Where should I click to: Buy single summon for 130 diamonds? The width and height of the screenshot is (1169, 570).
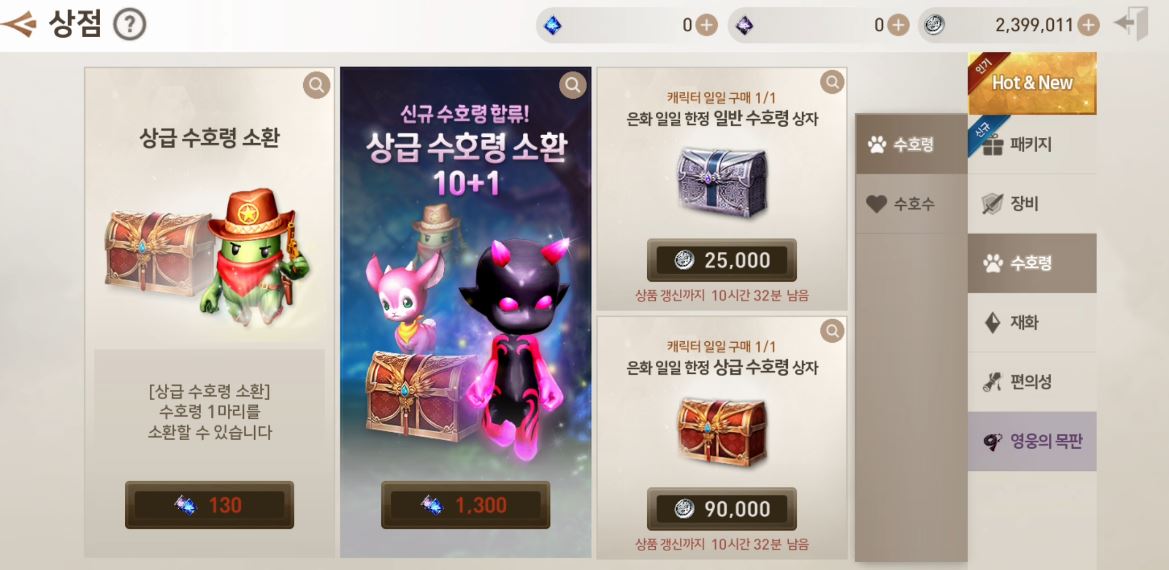[x=209, y=505]
